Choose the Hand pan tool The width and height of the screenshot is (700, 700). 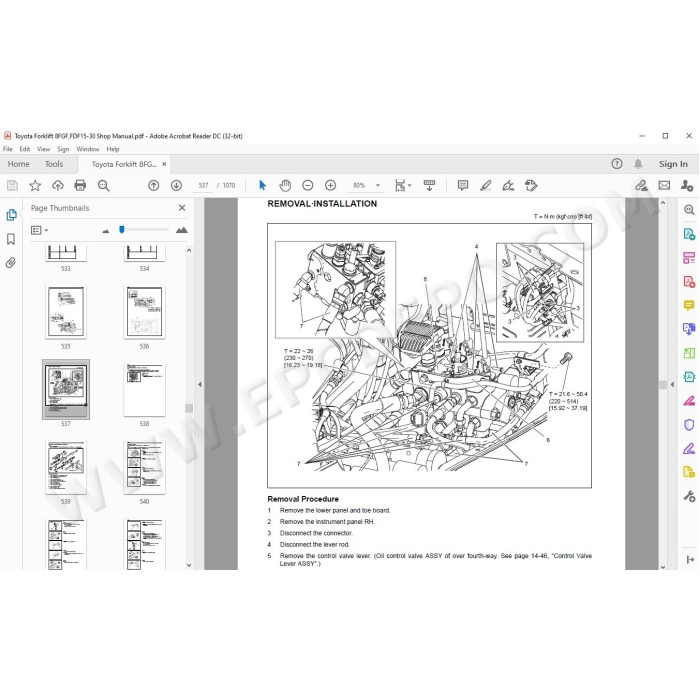[285, 185]
